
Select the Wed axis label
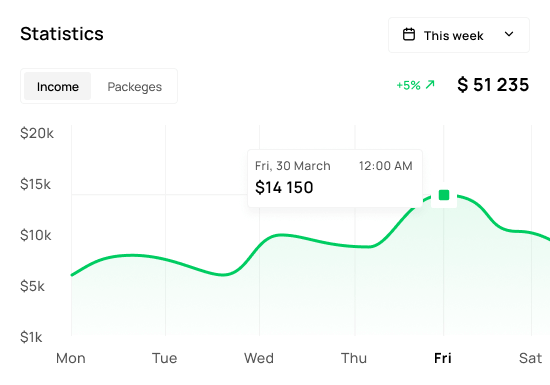(259, 358)
